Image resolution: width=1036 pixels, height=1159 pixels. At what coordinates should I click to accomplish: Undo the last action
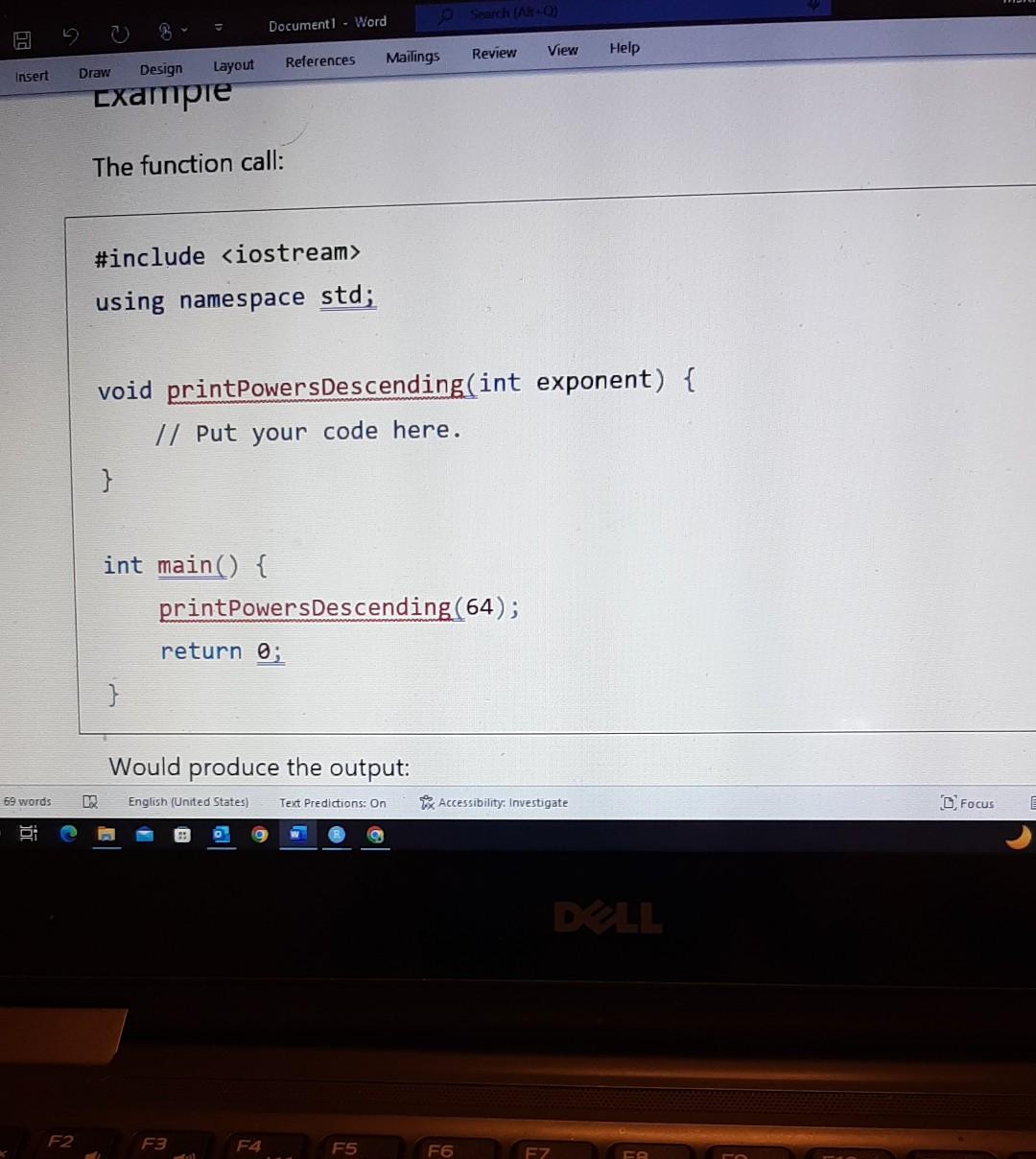click(68, 34)
